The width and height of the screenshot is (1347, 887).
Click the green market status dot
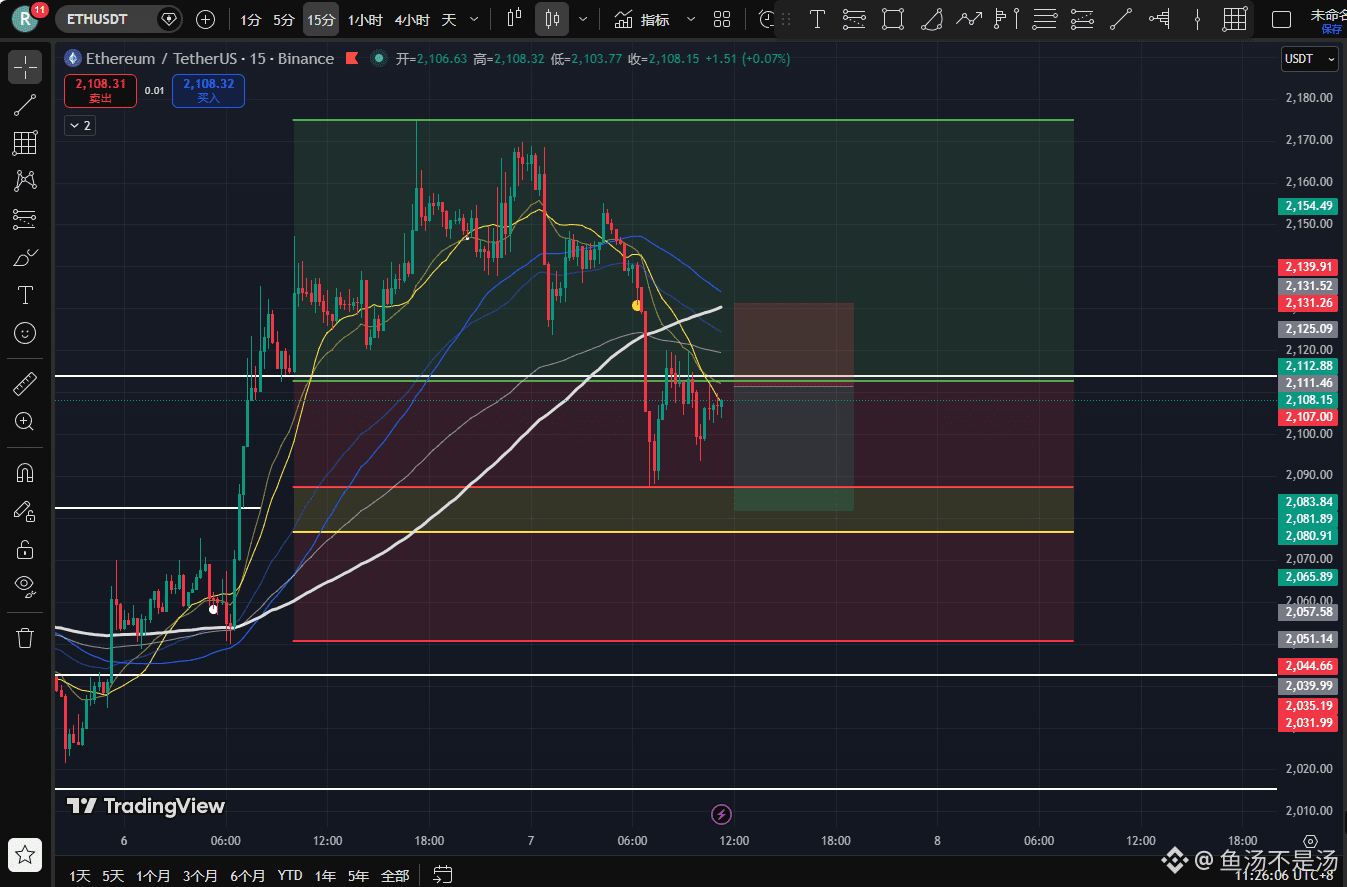378,59
